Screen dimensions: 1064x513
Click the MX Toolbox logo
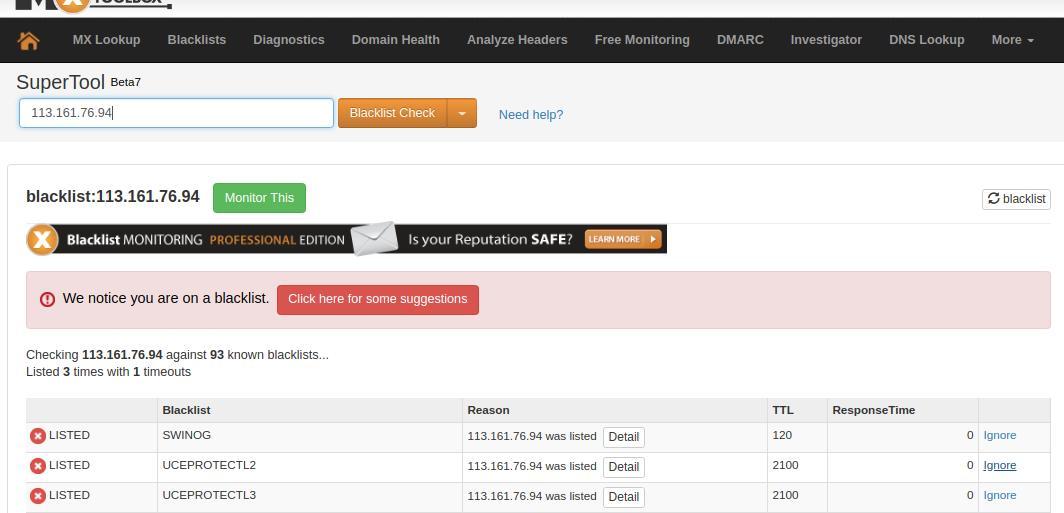(93, 5)
